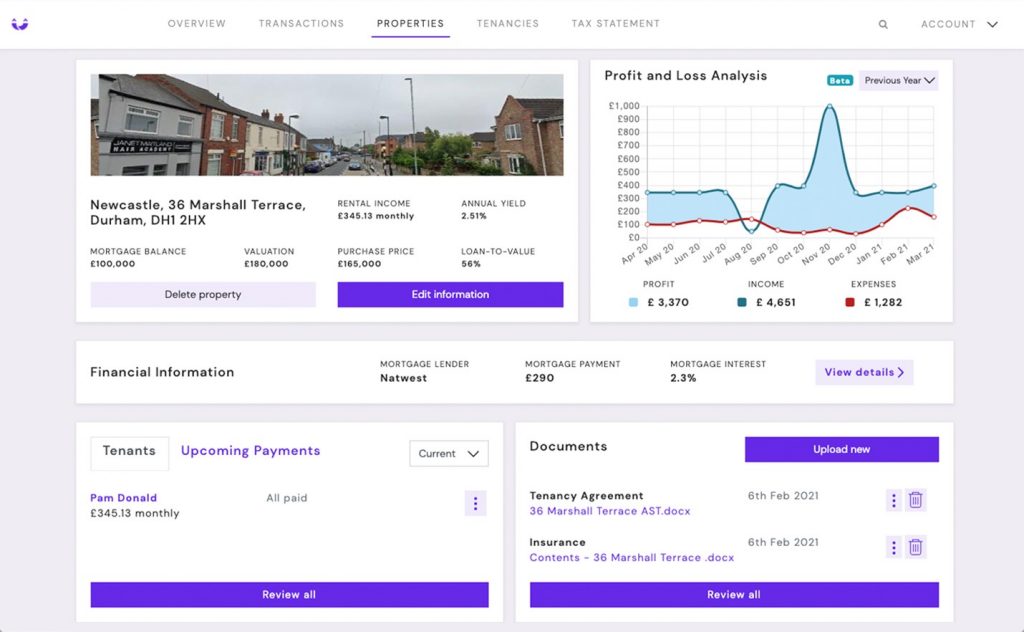
Task: Delete the Insurance document via trash icon
Action: click(x=916, y=547)
